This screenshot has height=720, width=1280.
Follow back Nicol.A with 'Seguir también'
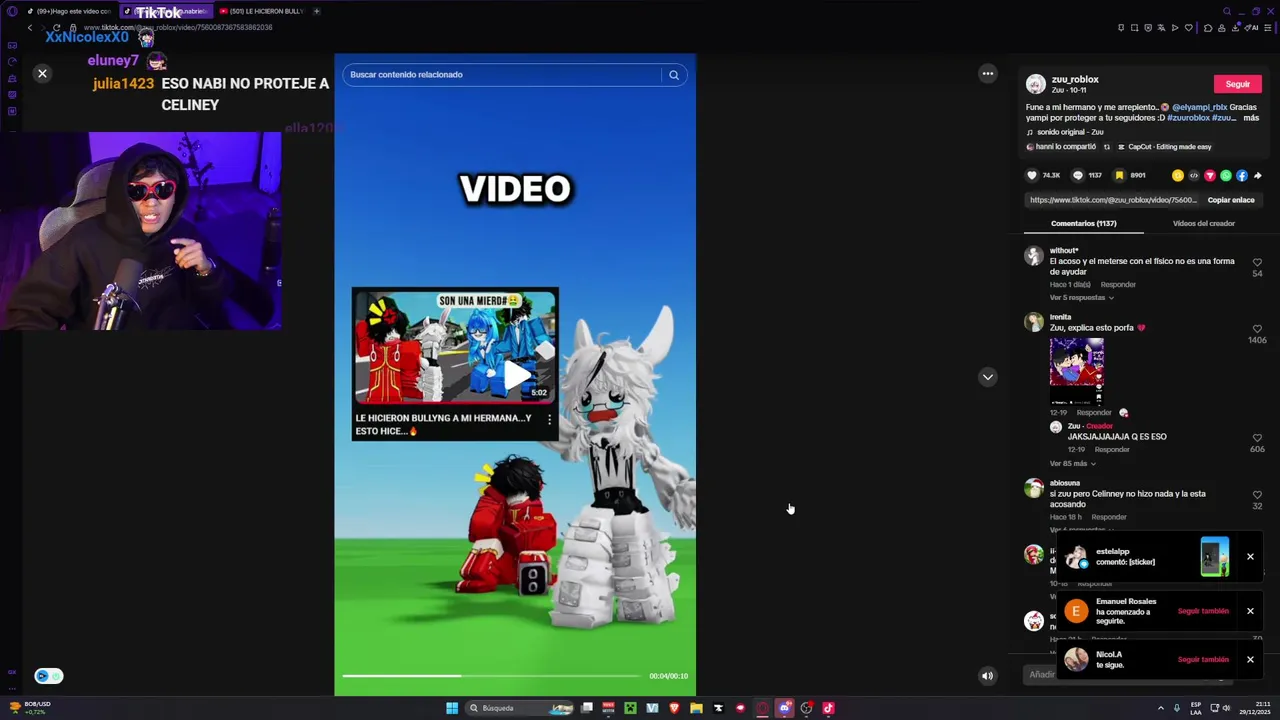click(x=1203, y=660)
